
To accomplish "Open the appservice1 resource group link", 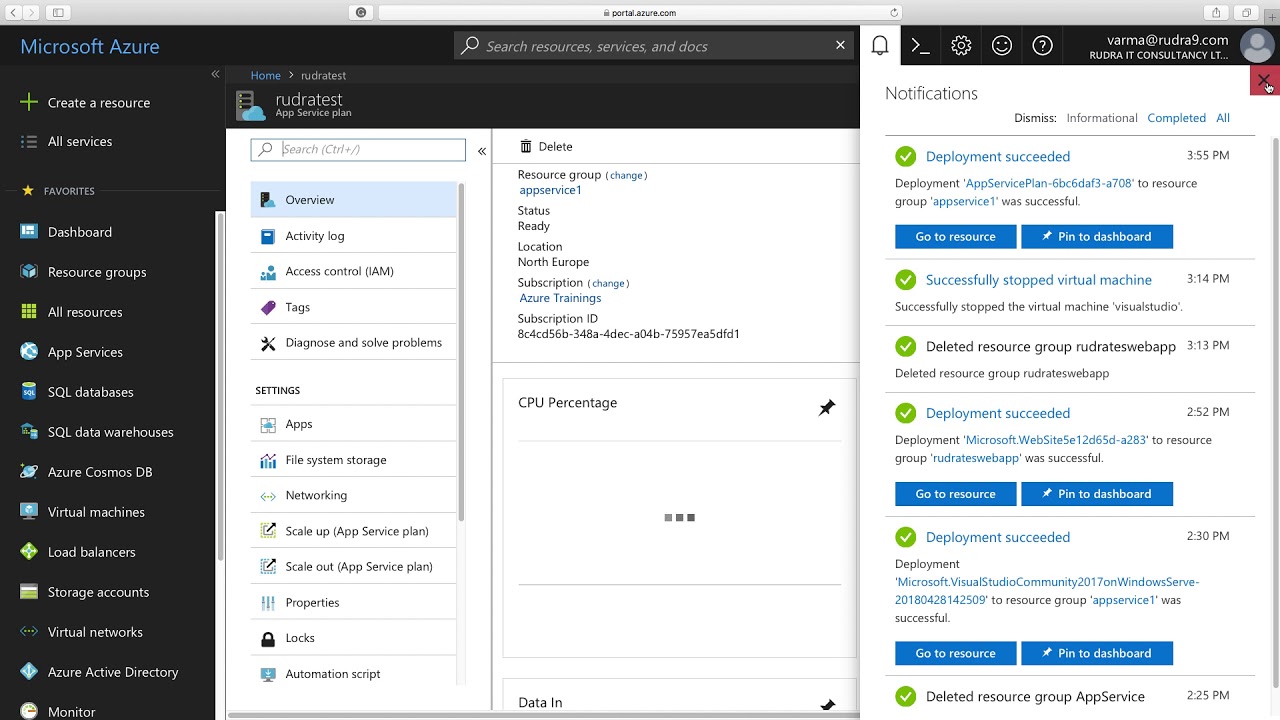I will pyautogui.click(x=550, y=190).
